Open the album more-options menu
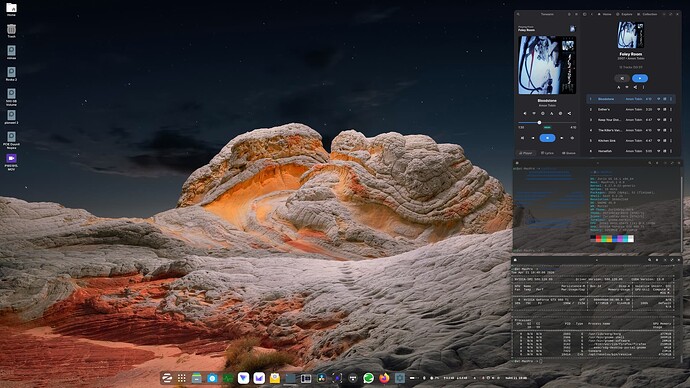690x388 pixels. click(x=643, y=87)
